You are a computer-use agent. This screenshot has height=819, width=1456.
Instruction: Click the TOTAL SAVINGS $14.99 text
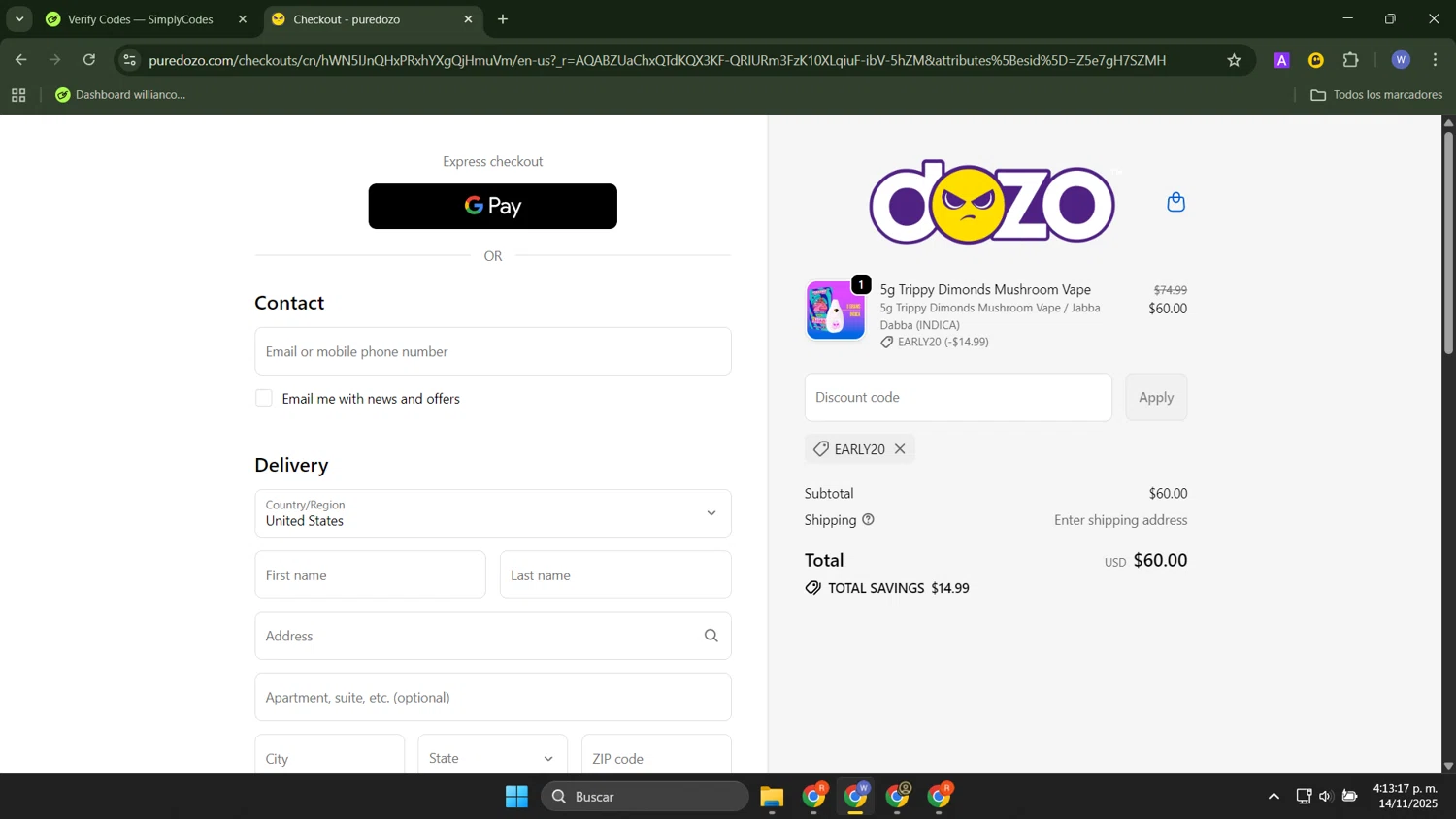[899, 588]
